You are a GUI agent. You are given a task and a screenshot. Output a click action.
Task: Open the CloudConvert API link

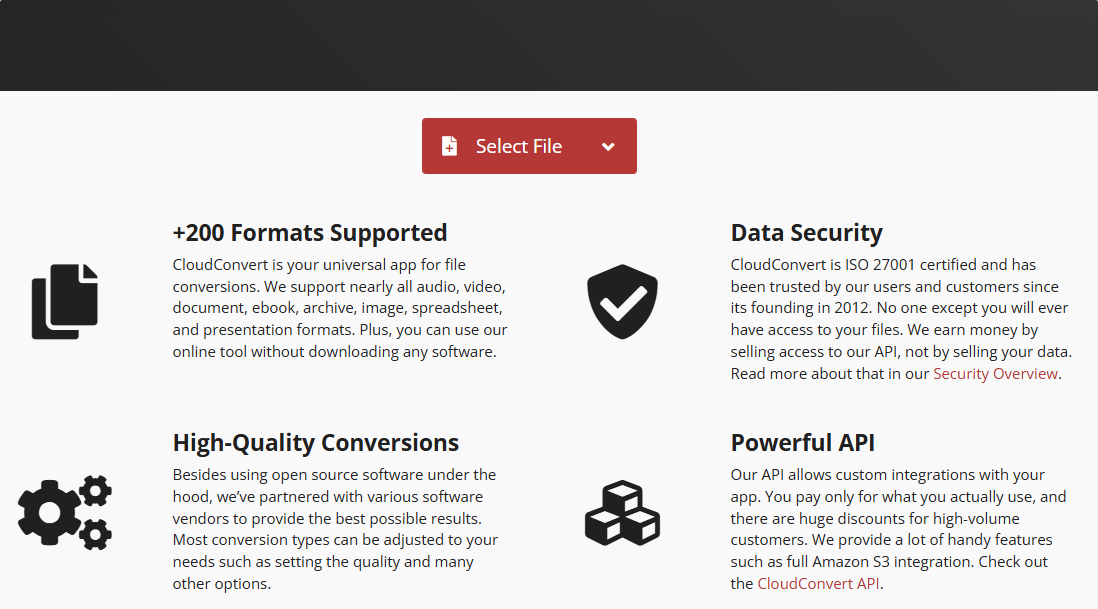(x=818, y=584)
